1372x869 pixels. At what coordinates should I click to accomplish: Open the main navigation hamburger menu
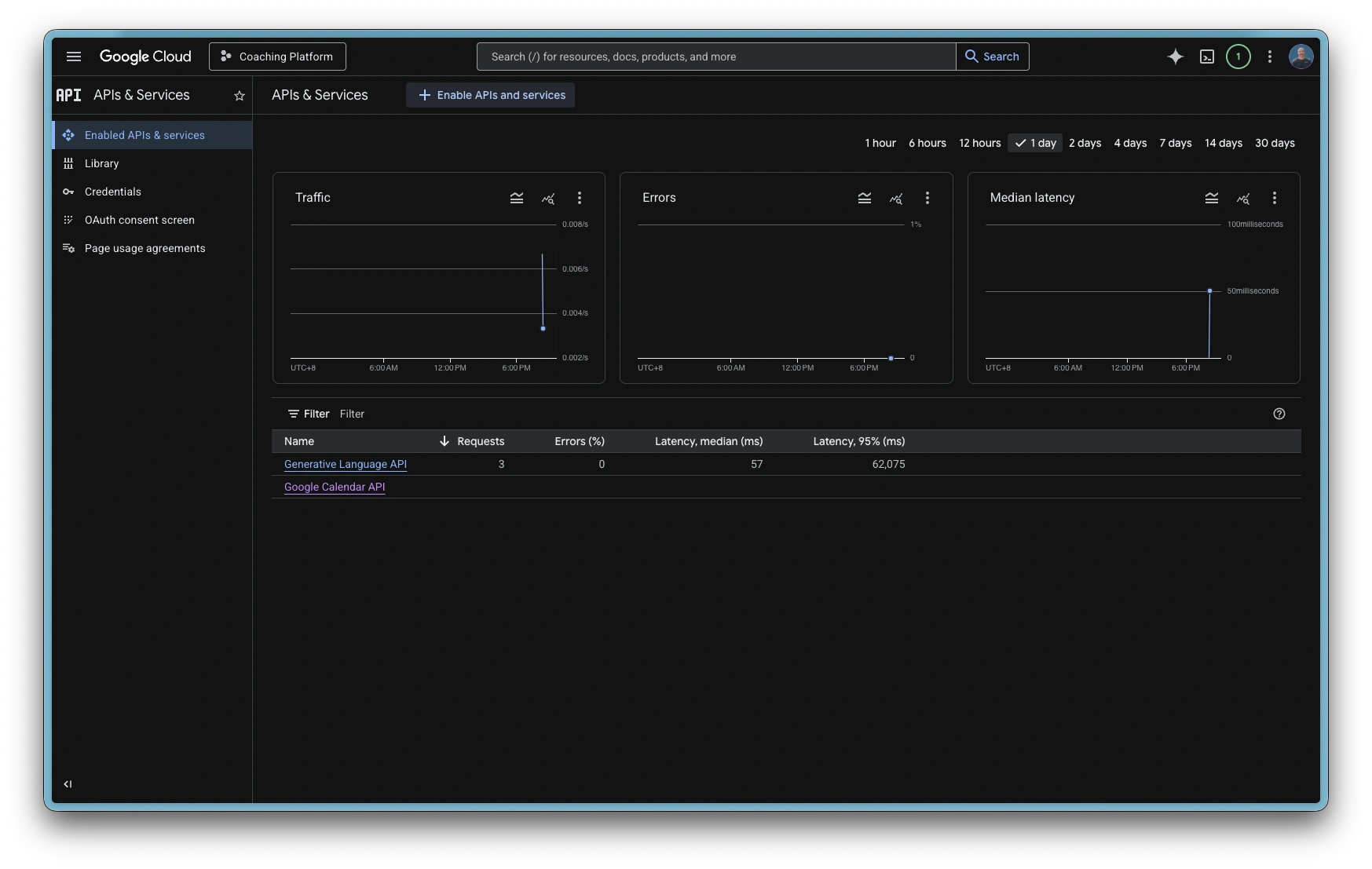coord(74,57)
